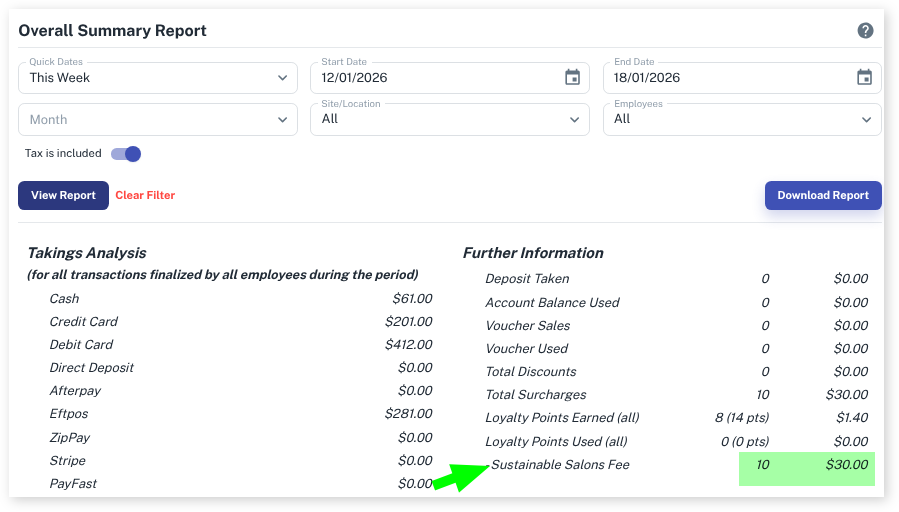Screen dimensions: 899x512
Task: Click inside the End Date field
Action: point(720,78)
